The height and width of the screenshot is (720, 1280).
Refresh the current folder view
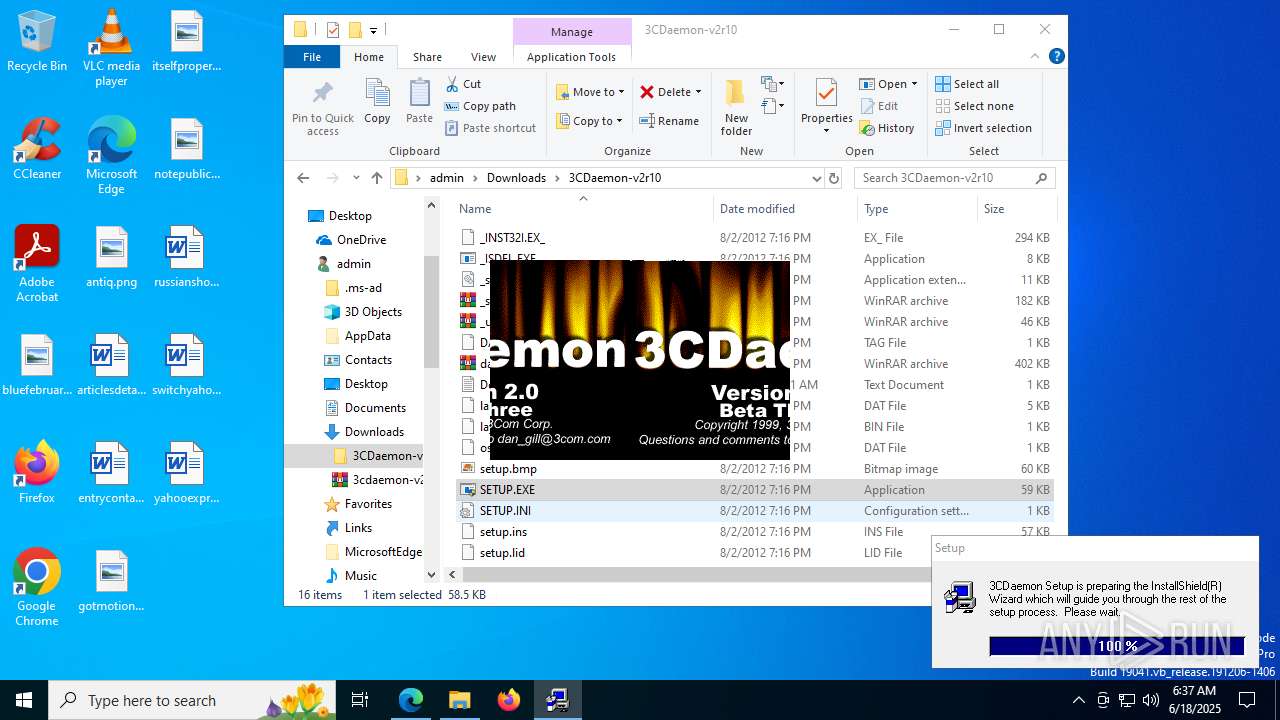pos(834,178)
